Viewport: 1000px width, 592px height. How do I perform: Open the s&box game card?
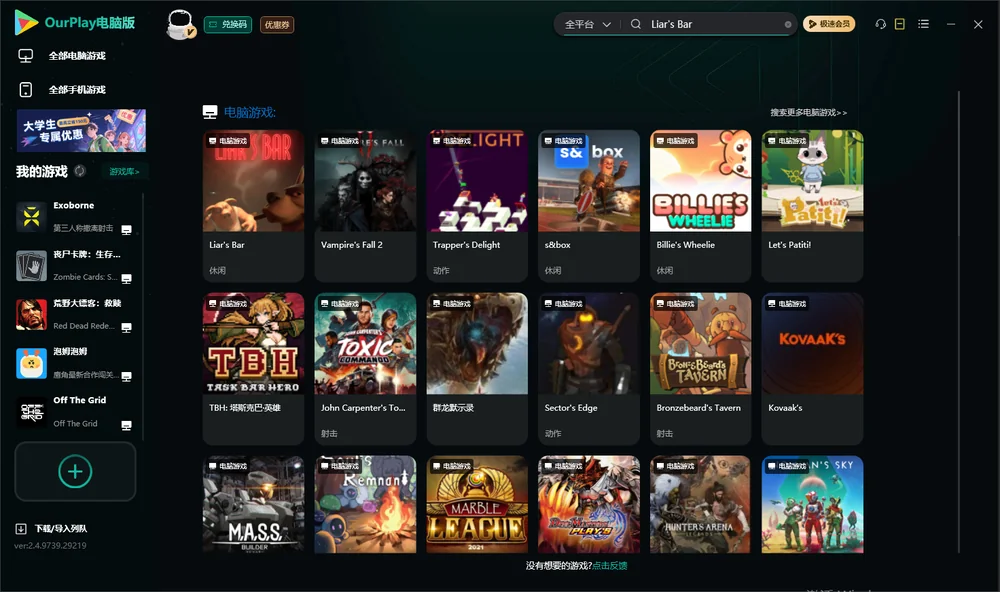(x=589, y=205)
